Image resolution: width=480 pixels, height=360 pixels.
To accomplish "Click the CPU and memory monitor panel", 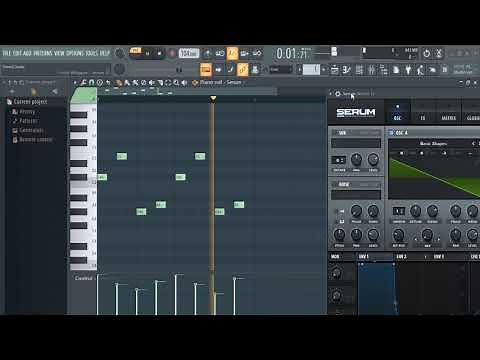I will [389, 53].
